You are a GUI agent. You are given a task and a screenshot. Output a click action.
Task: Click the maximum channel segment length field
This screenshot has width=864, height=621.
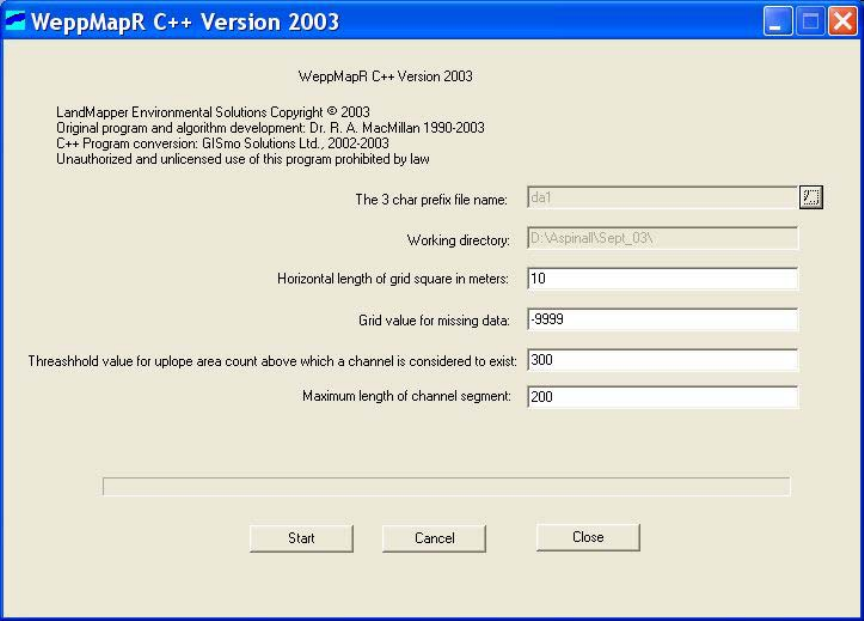662,397
